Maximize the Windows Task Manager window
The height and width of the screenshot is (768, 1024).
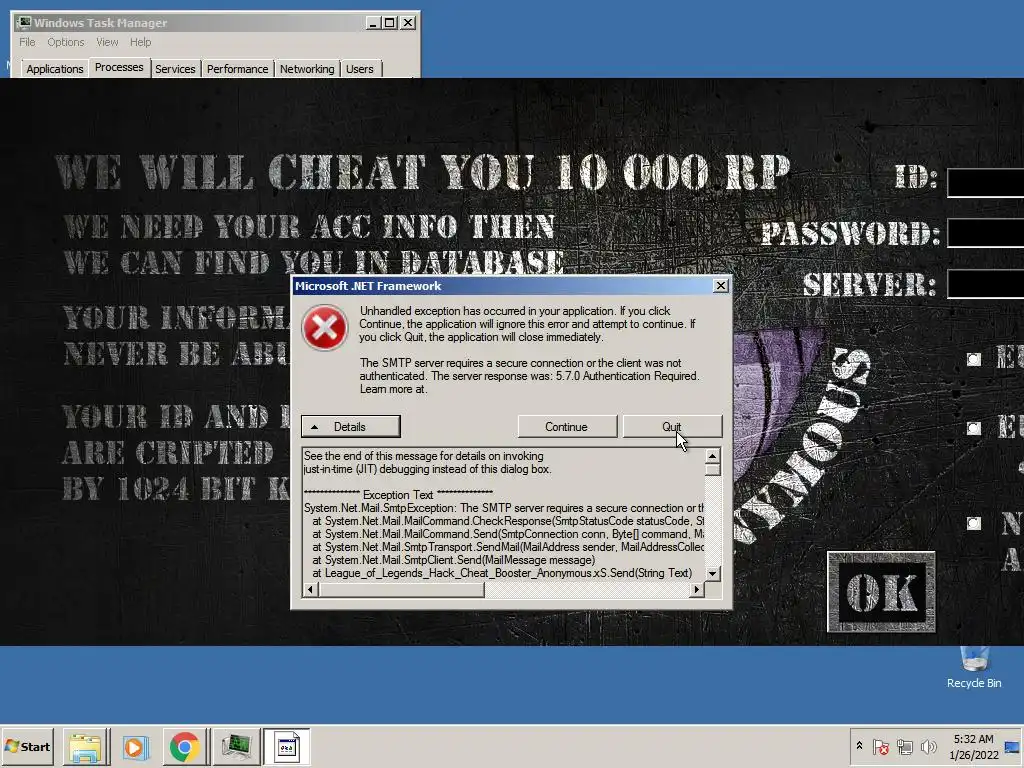pos(390,22)
